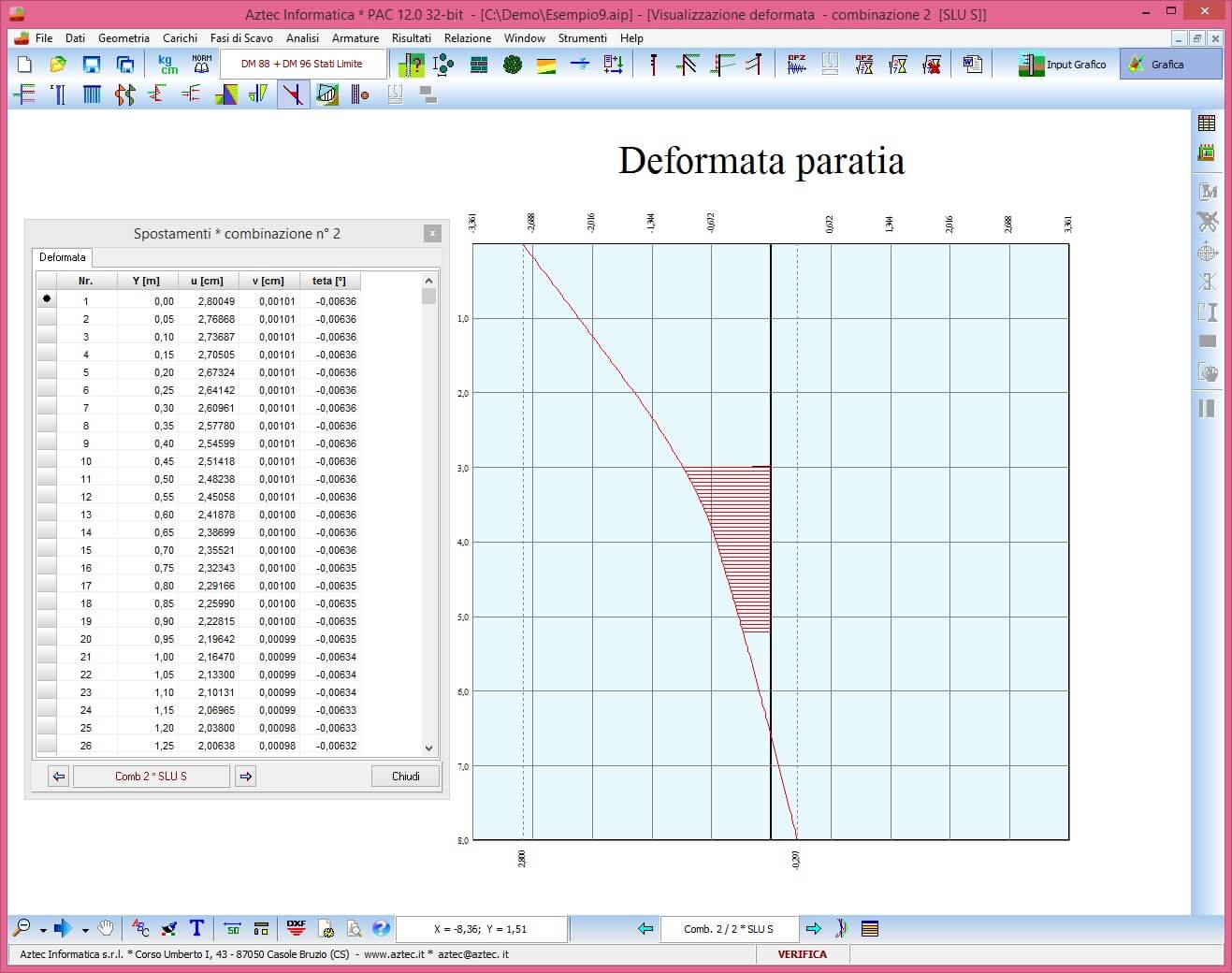Switch to Input Grafico mode
This screenshot has width=1232, height=973.
point(1064,65)
